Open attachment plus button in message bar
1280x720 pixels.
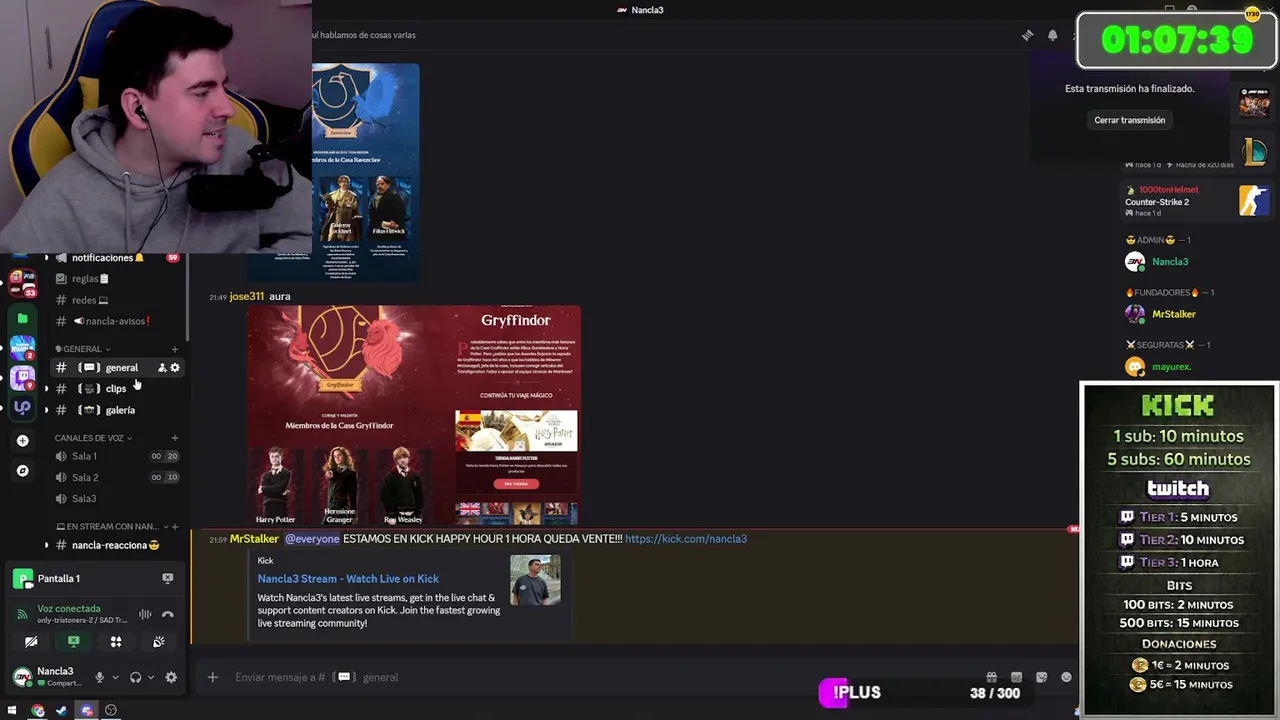(212, 677)
